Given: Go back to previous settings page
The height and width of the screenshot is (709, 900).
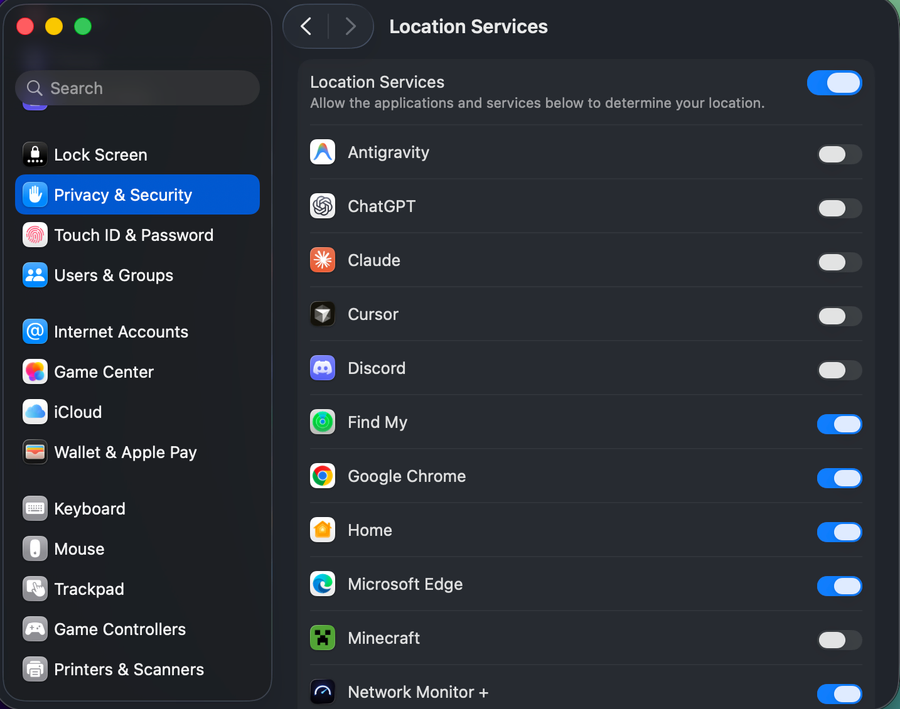Looking at the screenshot, I should [x=307, y=26].
